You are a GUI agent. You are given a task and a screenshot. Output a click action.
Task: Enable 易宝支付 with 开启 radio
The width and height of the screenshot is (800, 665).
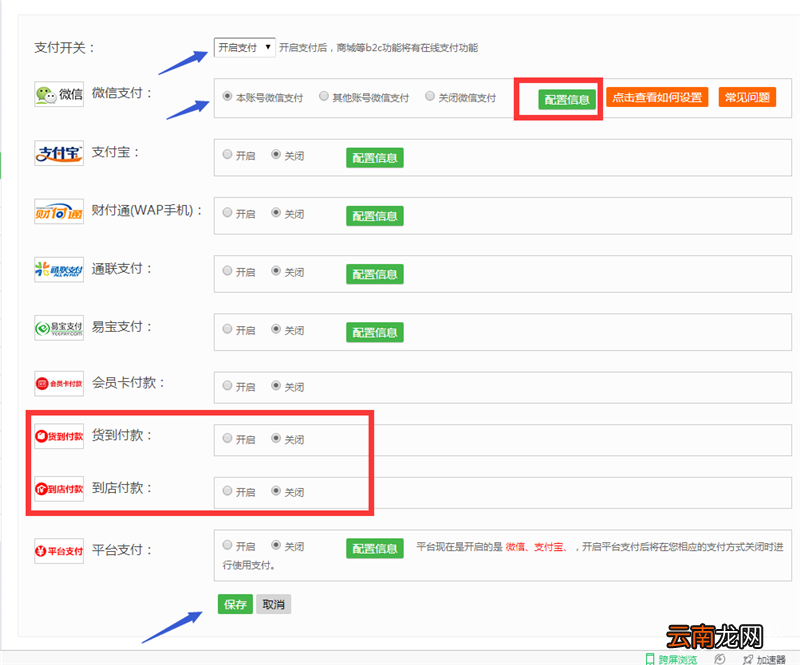pos(228,329)
